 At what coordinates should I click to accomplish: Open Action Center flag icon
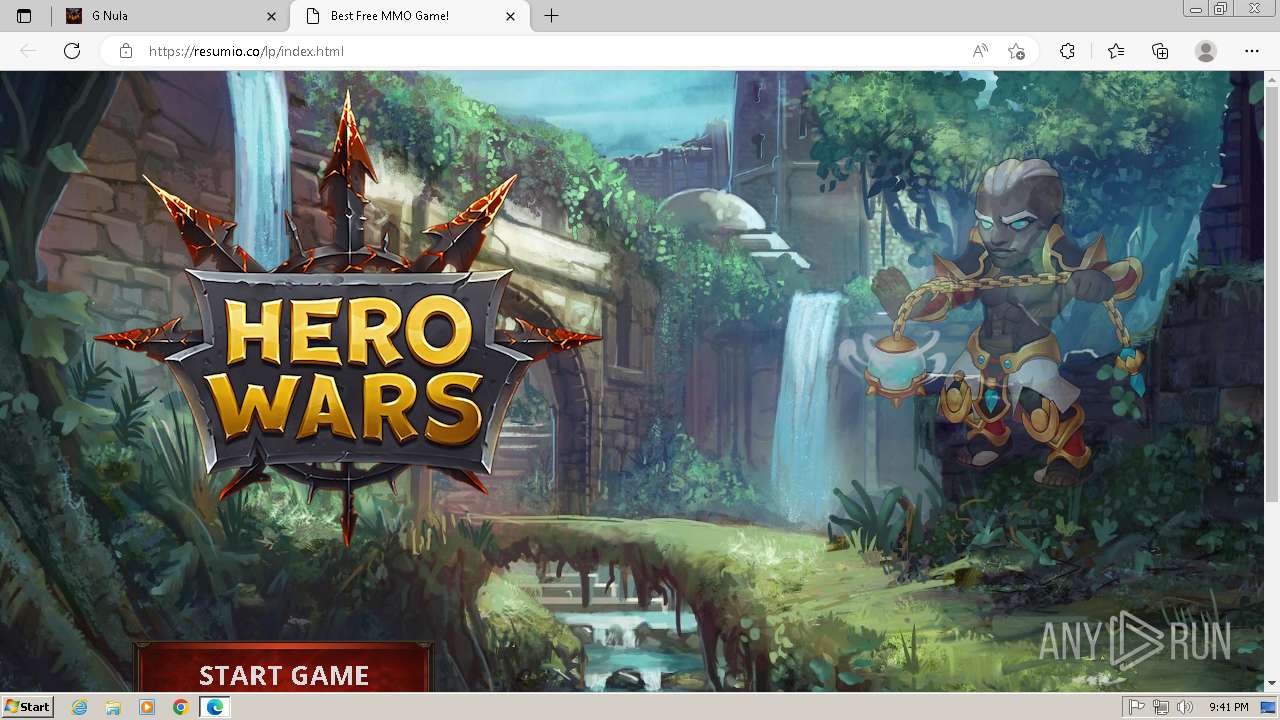1137,707
